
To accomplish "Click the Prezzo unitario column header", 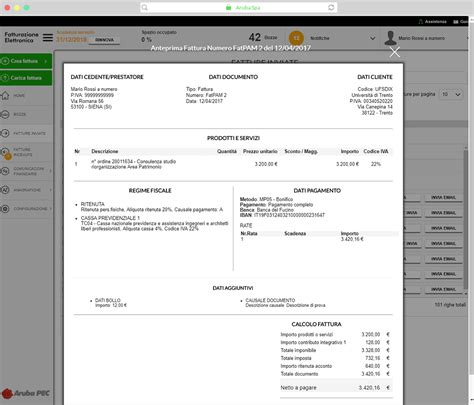I will [x=260, y=151].
